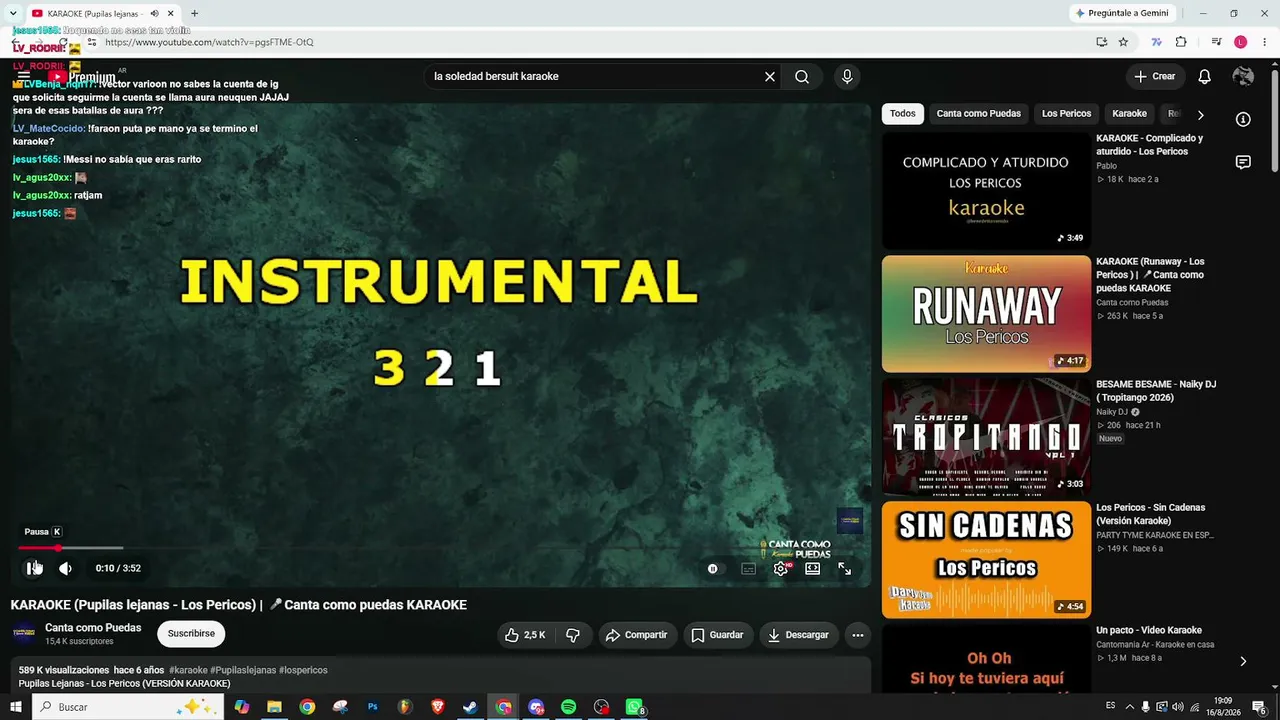This screenshot has width=1280, height=720.
Task: Open the translate extension icon
Action: 1157,42
